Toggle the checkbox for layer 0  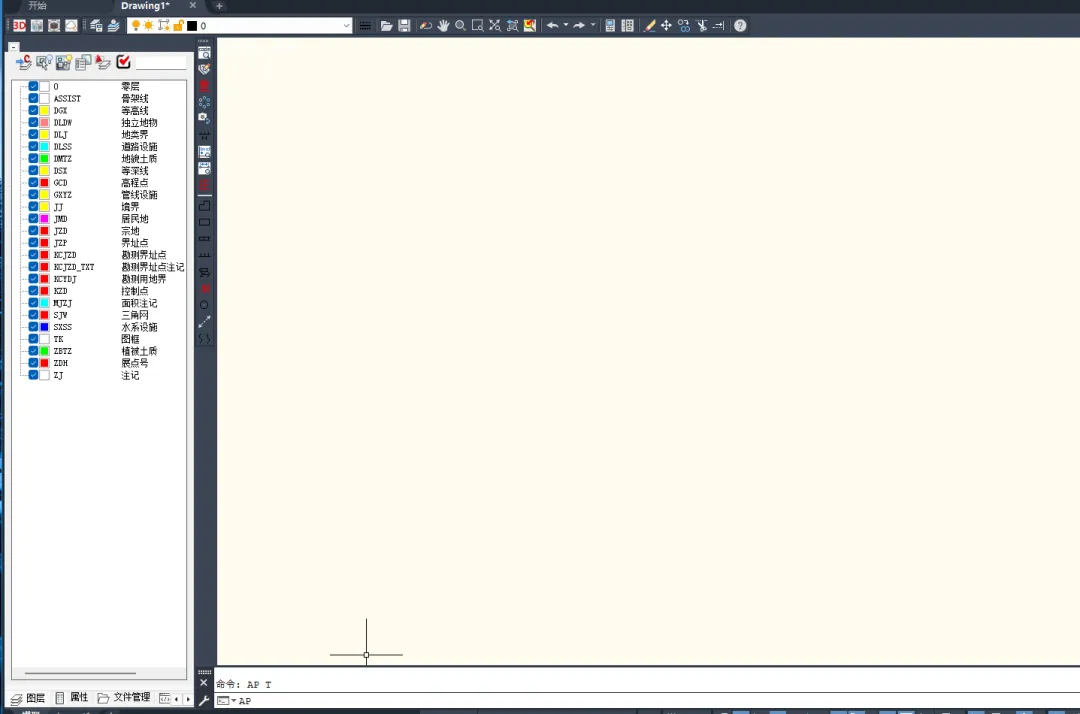(33, 86)
